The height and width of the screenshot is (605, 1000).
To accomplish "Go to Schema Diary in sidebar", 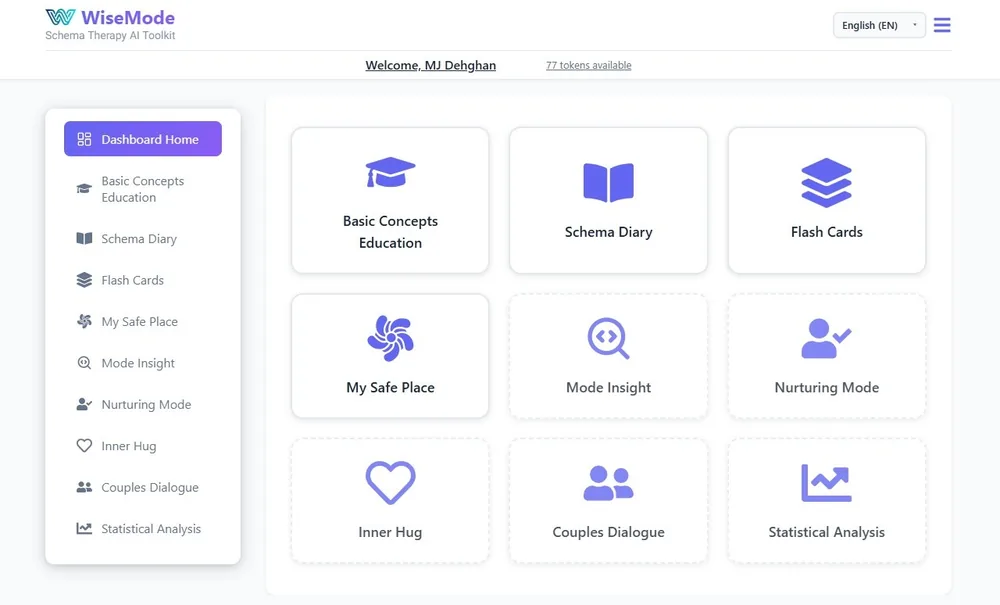I will click(143, 238).
